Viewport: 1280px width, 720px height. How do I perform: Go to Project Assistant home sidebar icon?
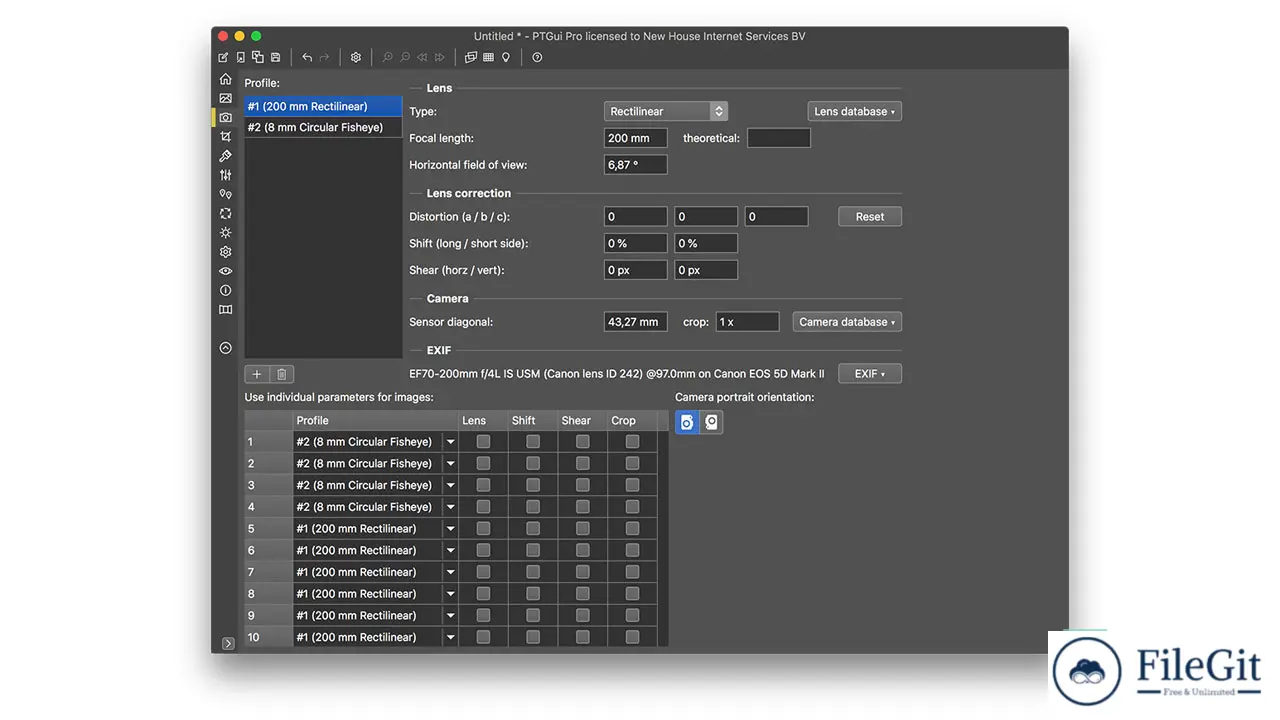(x=225, y=79)
